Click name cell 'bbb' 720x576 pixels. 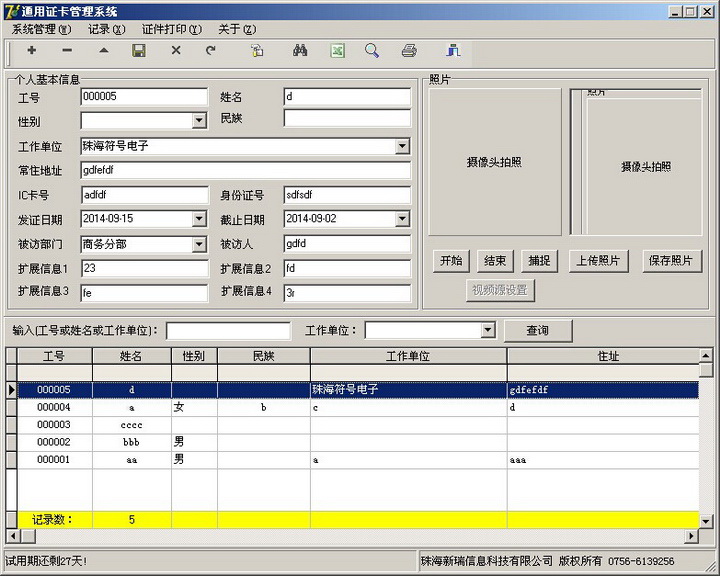(131, 442)
